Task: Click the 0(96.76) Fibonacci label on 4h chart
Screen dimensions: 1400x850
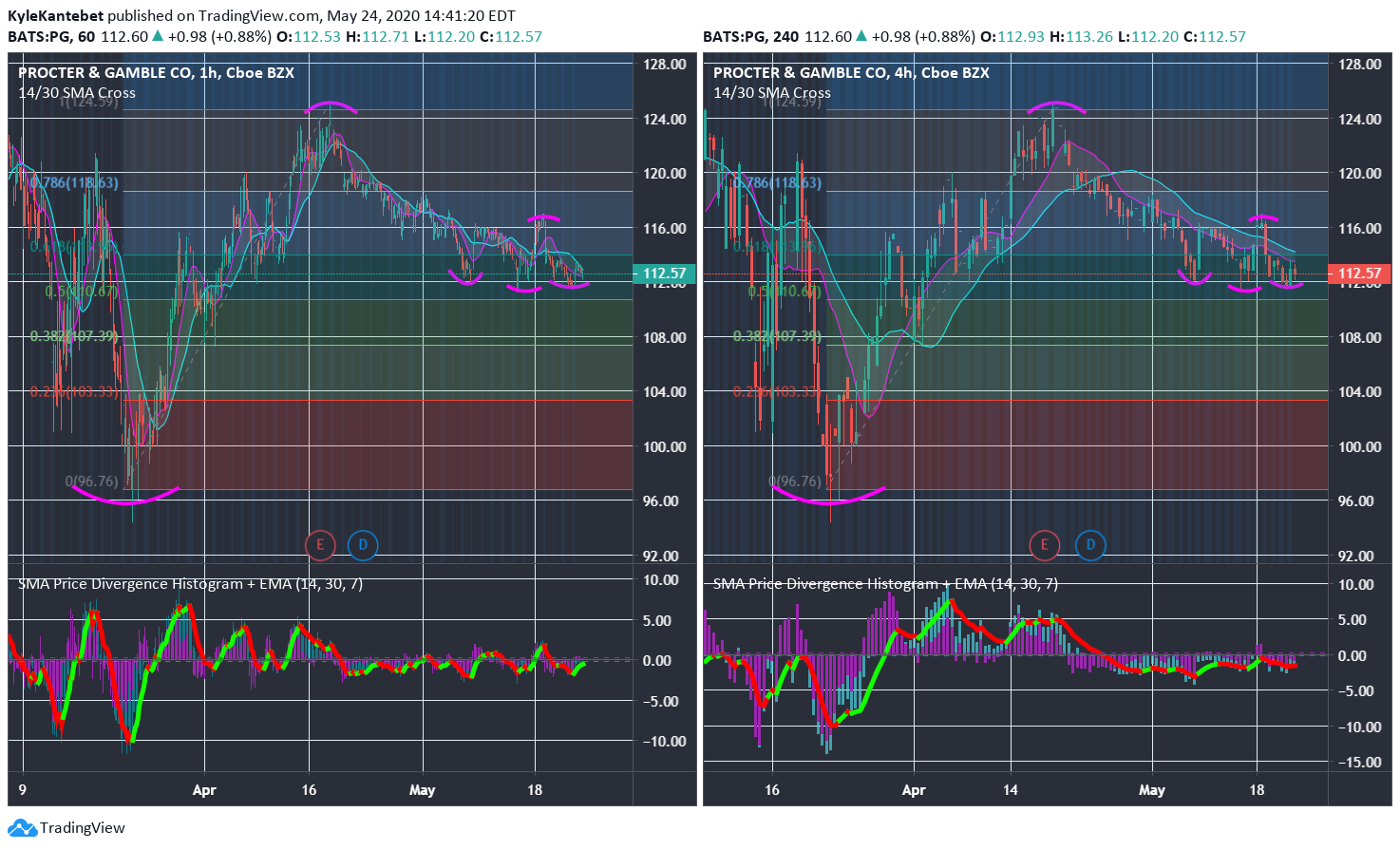Action: tap(795, 482)
